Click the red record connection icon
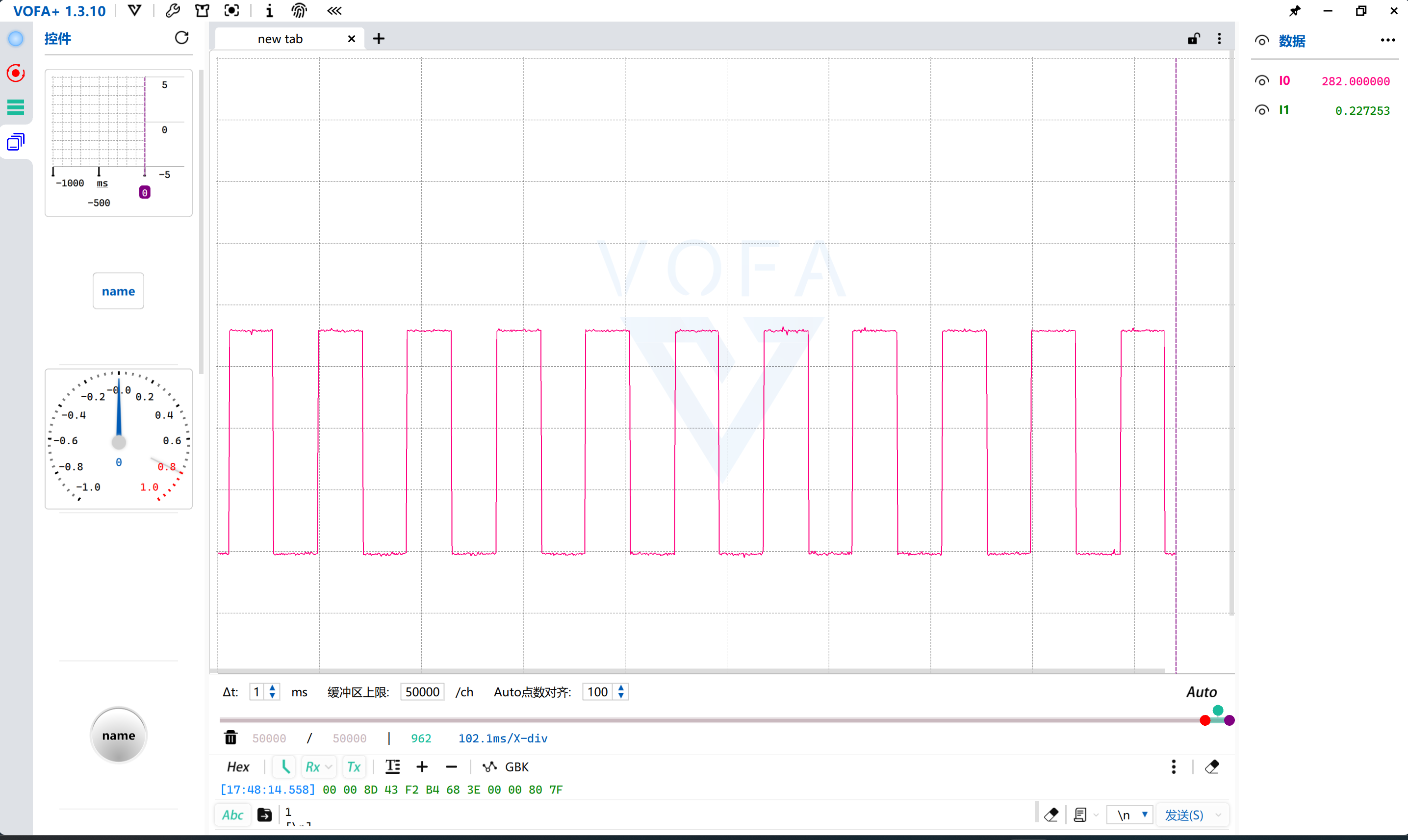This screenshot has width=1408, height=840. pyautogui.click(x=16, y=73)
